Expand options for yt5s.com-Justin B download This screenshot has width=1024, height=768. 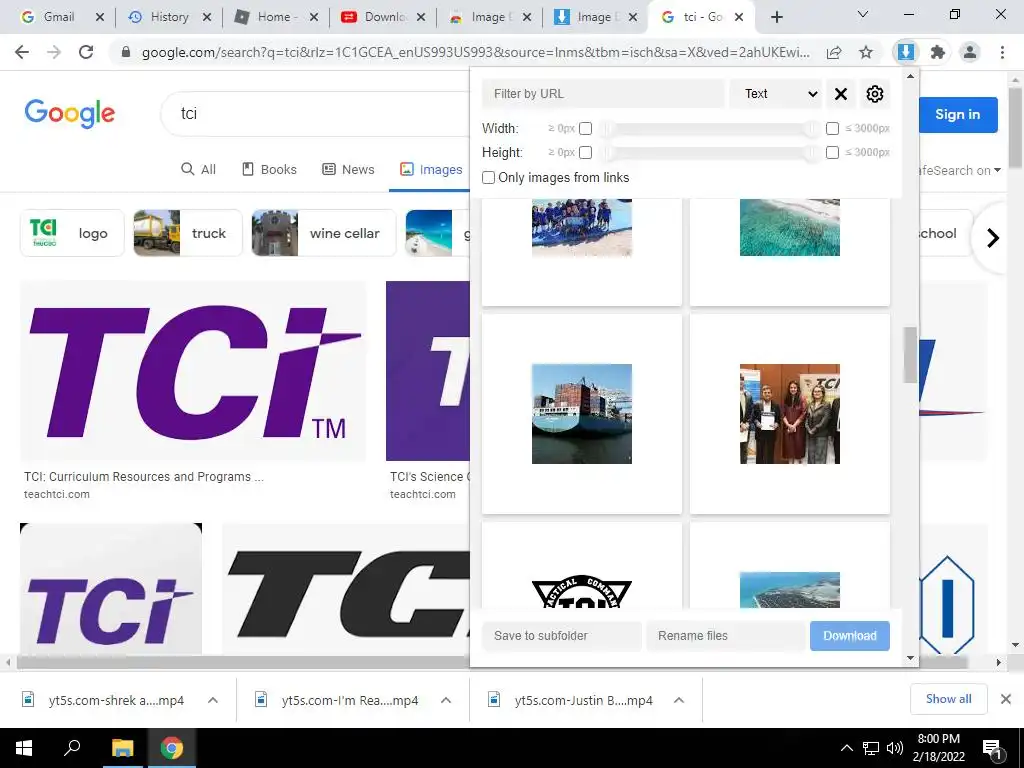[x=679, y=700]
